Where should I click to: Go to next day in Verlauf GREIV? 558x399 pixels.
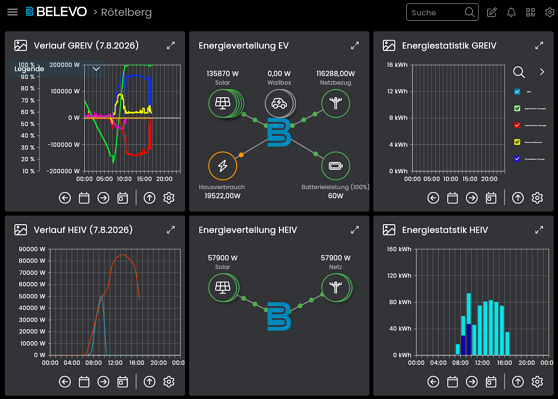click(103, 198)
